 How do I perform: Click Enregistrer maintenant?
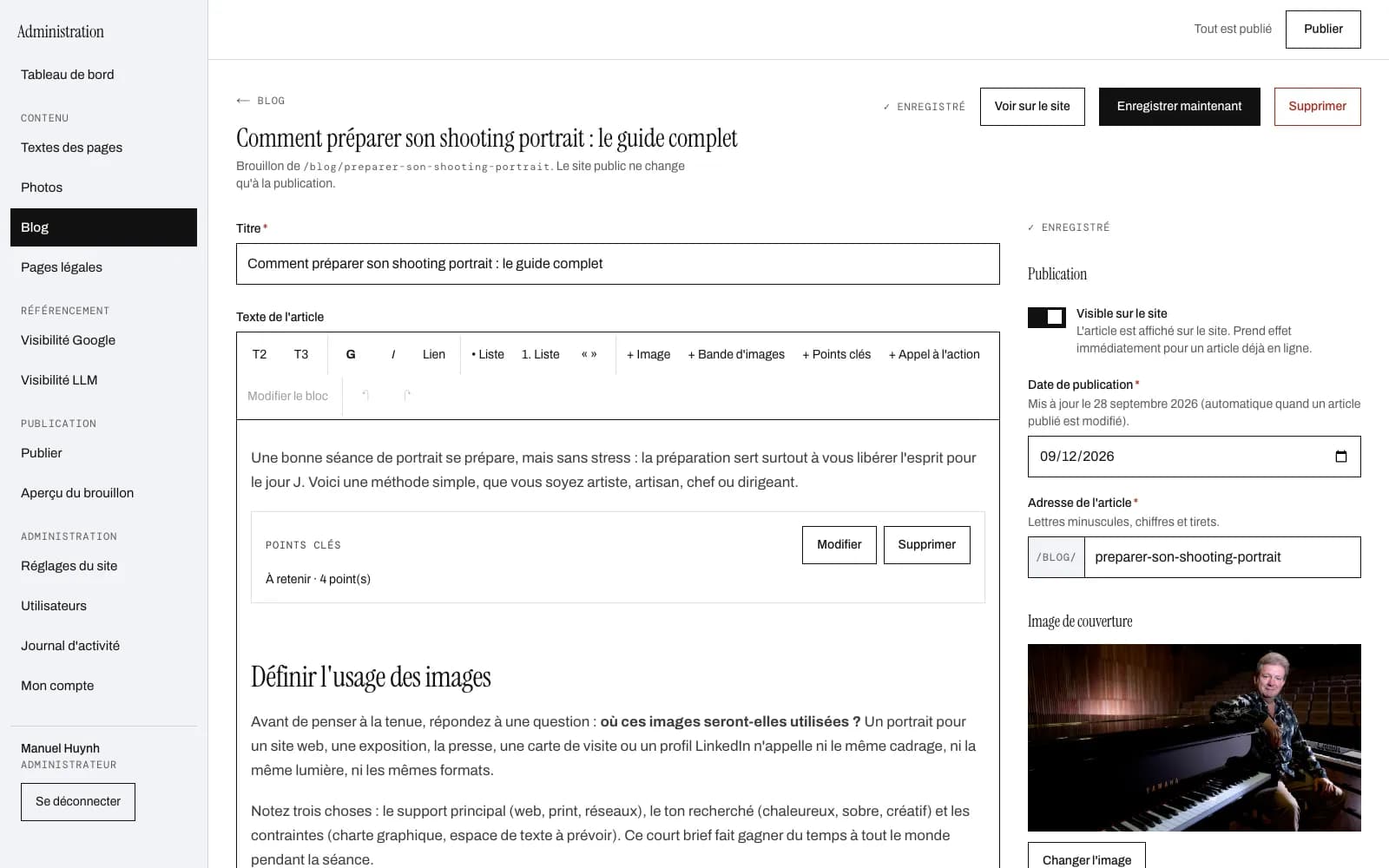click(x=1179, y=107)
